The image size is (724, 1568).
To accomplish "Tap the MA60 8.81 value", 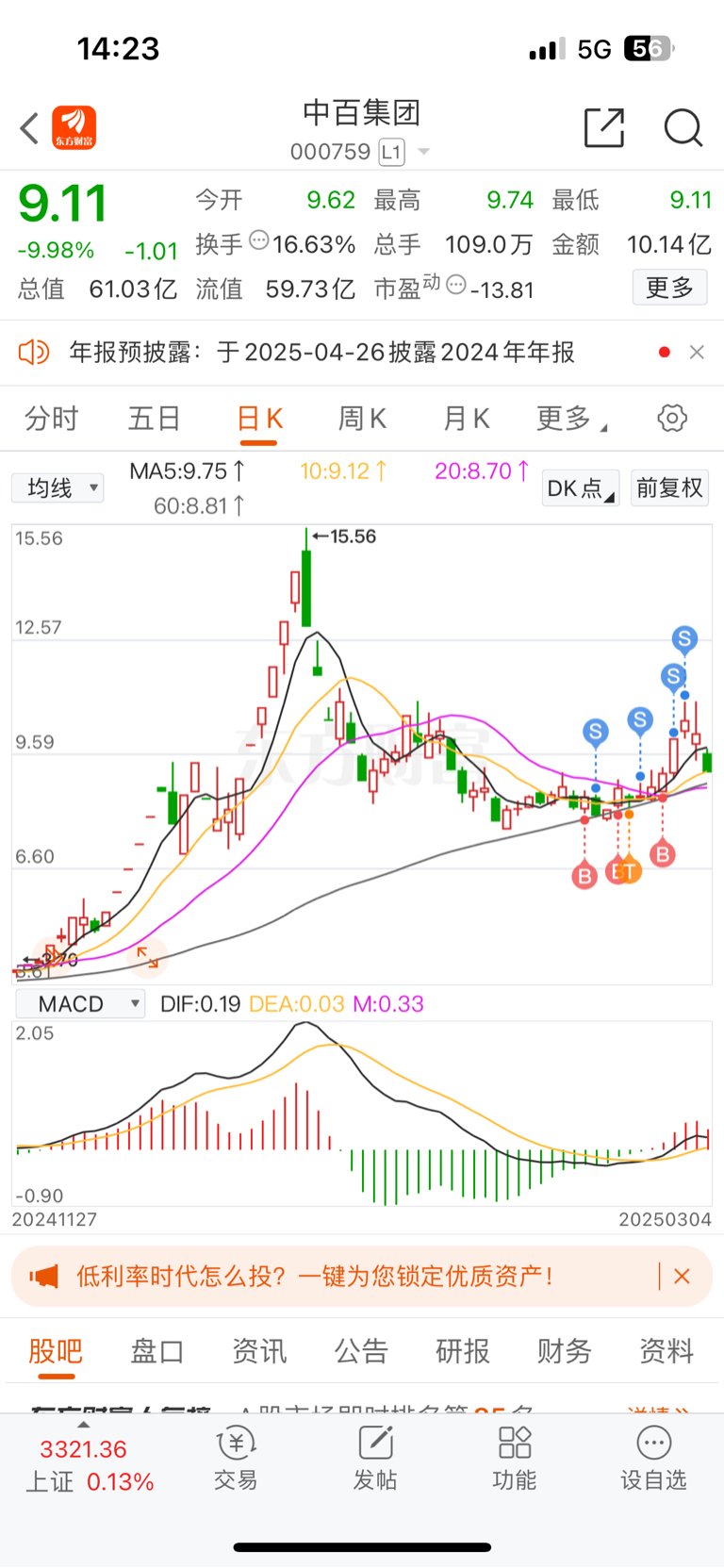I will coord(200,506).
